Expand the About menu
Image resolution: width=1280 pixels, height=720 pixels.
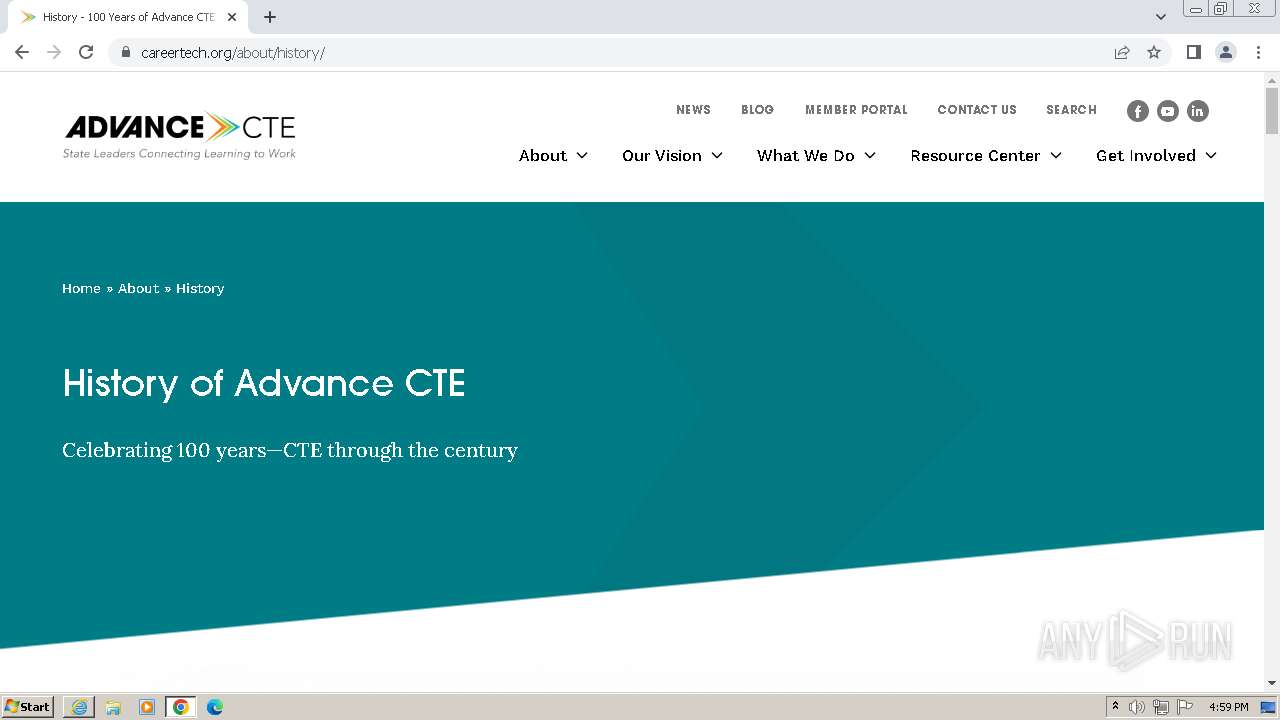[553, 155]
